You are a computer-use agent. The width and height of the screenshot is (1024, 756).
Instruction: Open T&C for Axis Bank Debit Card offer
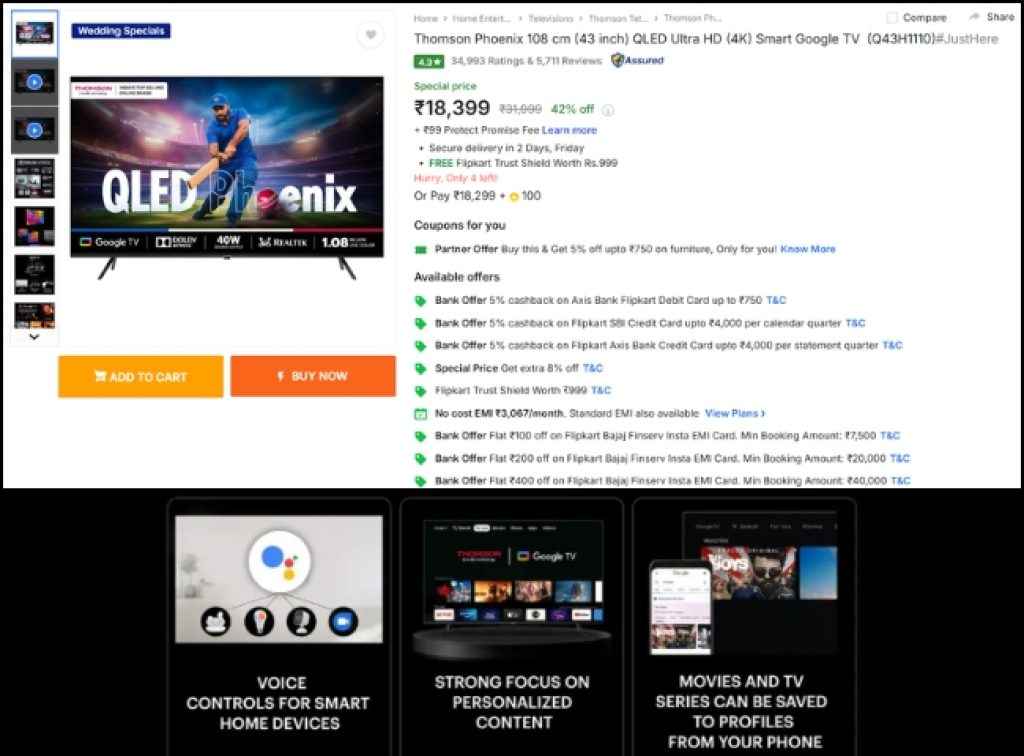776,300
